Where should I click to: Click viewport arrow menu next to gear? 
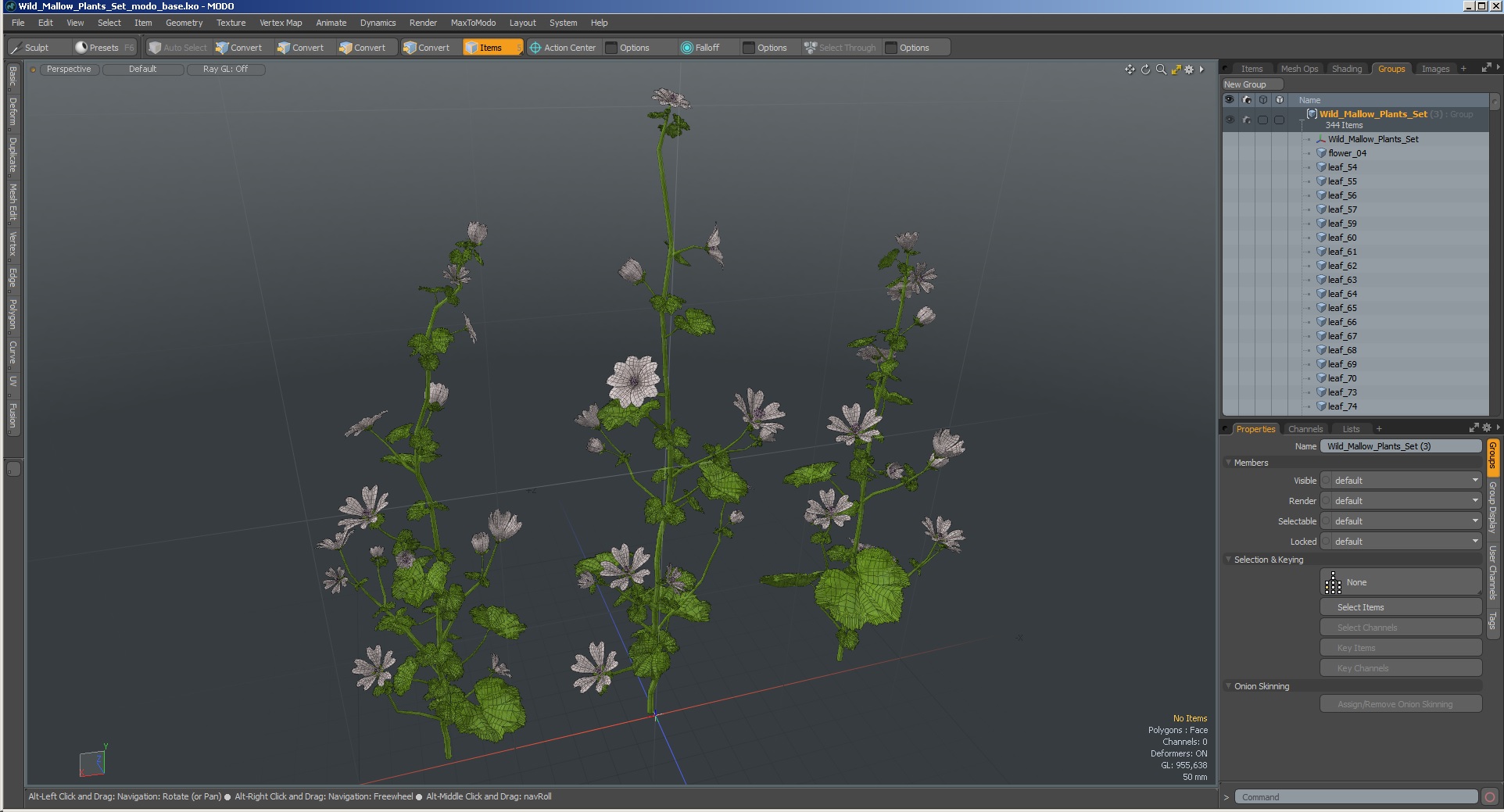[x=1201, y=70]
